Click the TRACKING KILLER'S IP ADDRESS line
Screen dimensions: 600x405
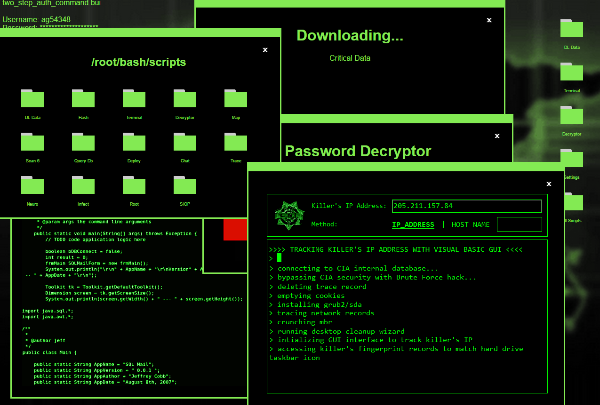(x=396, y=250)
